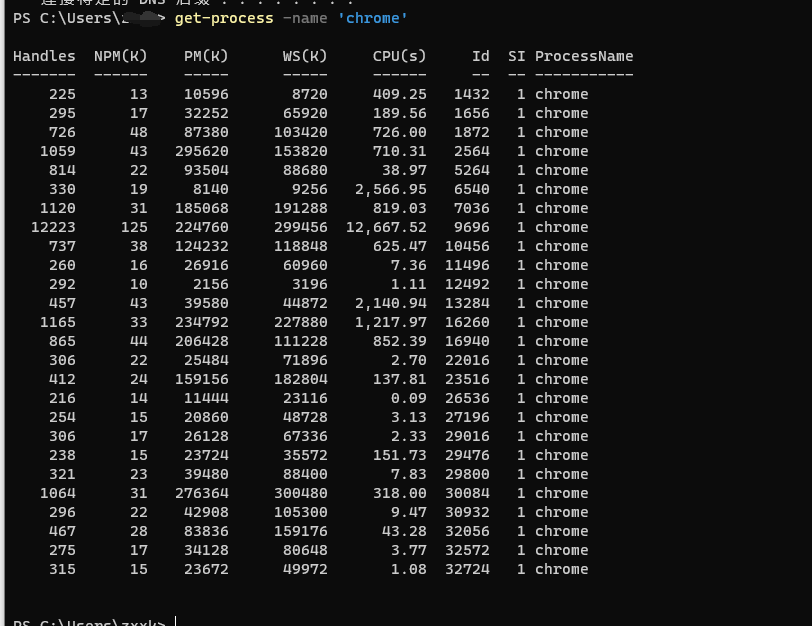812x626 pixels.
Task: Click CPU value 12,667.52
Action: click(x=386, y=227)
